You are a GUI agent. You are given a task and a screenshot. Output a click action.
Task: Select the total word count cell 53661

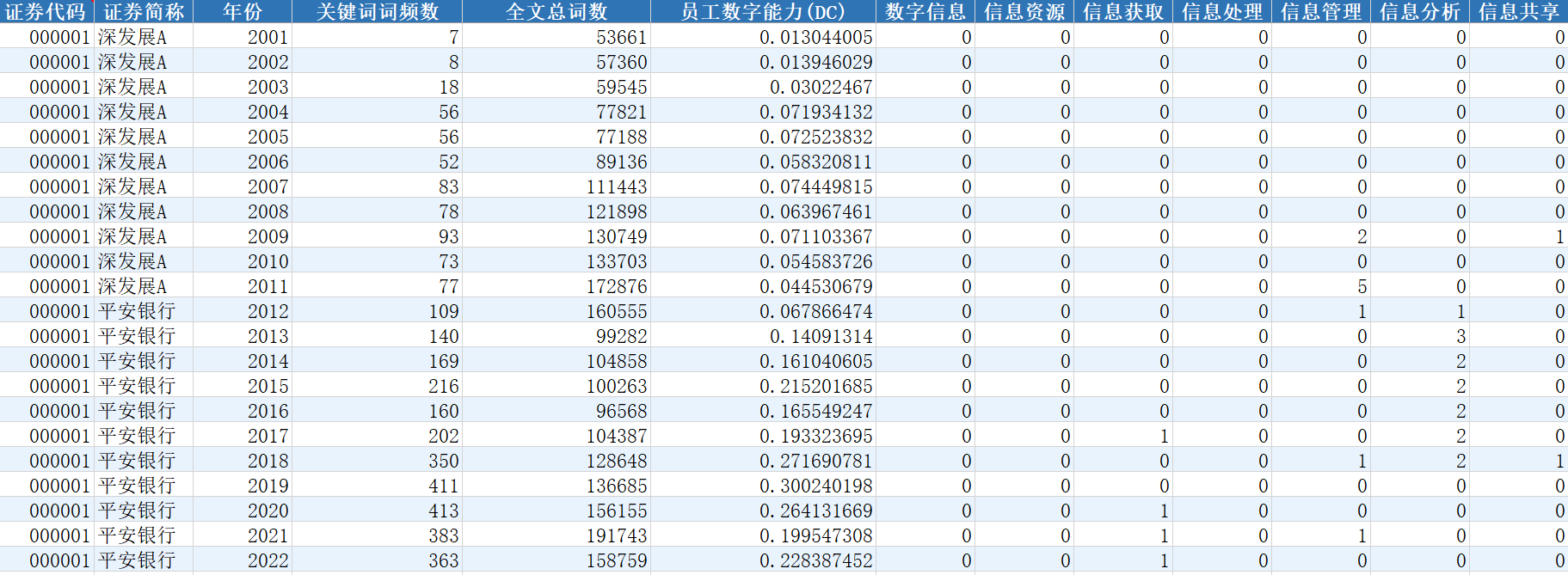[556, 37]
